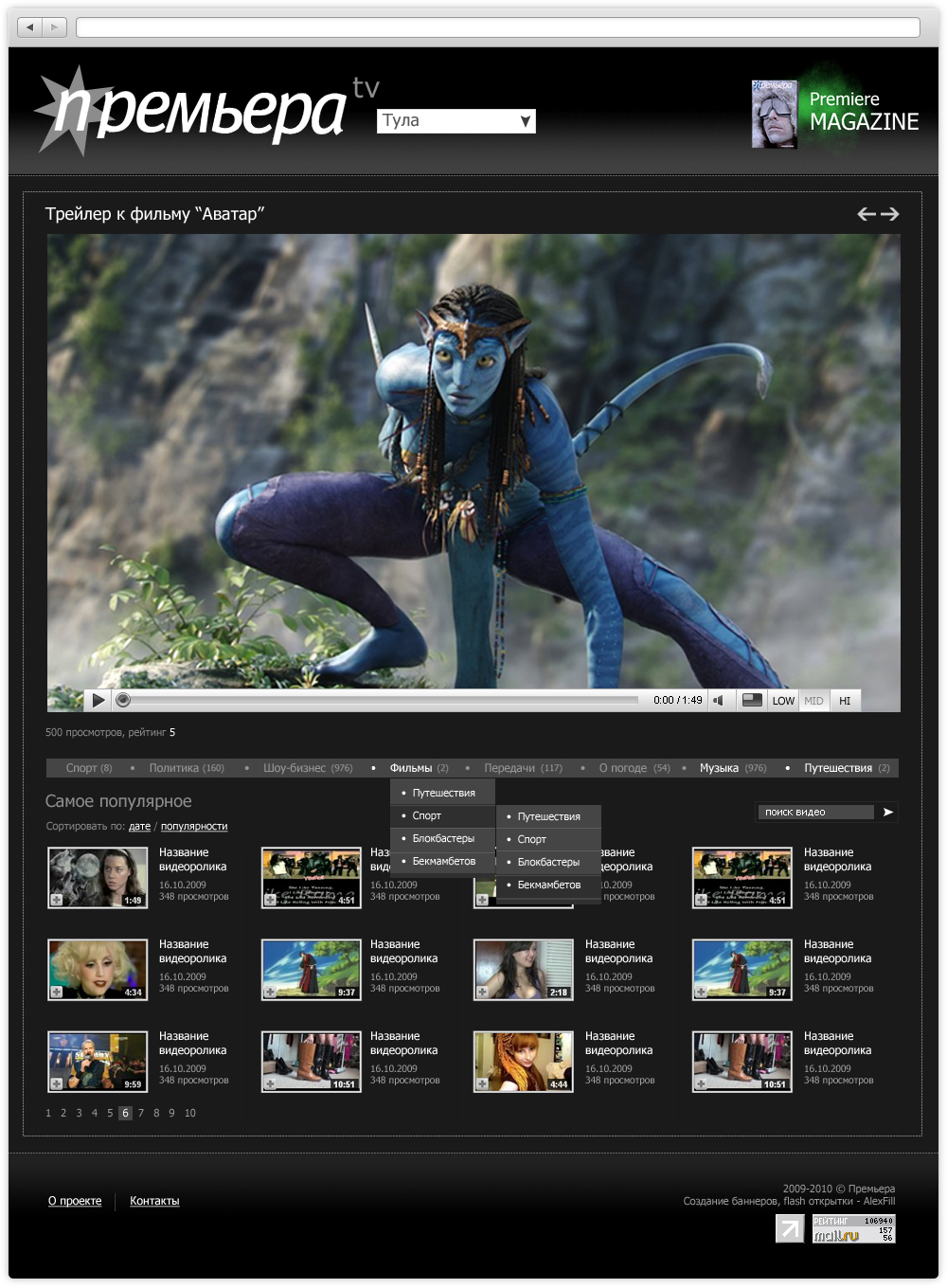
Task: Open the Контакты footer link
Action: (x=154, y=1201)
